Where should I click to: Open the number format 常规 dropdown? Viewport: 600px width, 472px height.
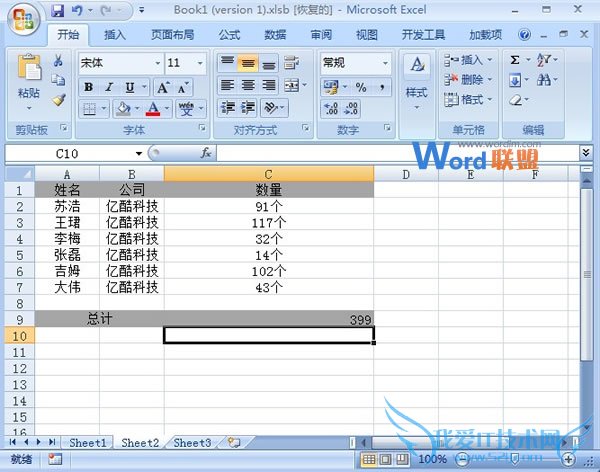tap(385, 63)
